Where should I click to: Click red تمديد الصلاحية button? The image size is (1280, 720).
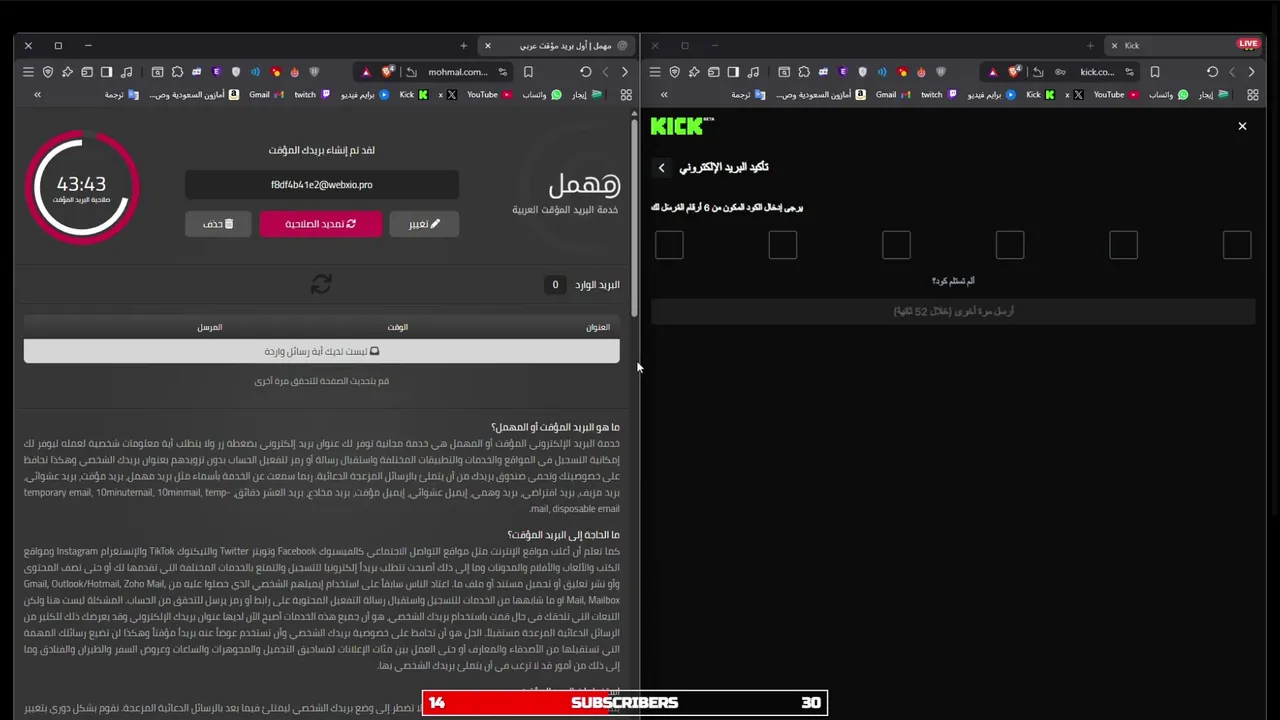320,224
